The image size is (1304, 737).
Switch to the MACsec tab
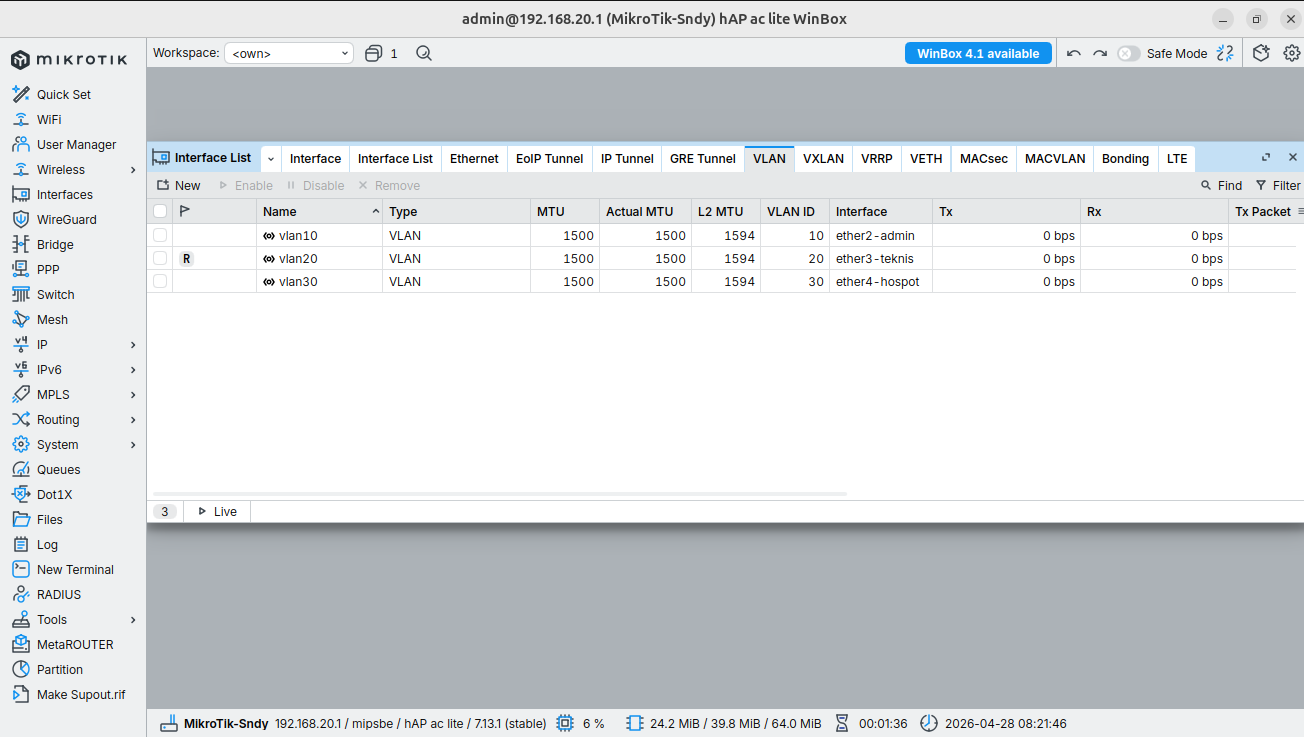(x=984, y=158)
